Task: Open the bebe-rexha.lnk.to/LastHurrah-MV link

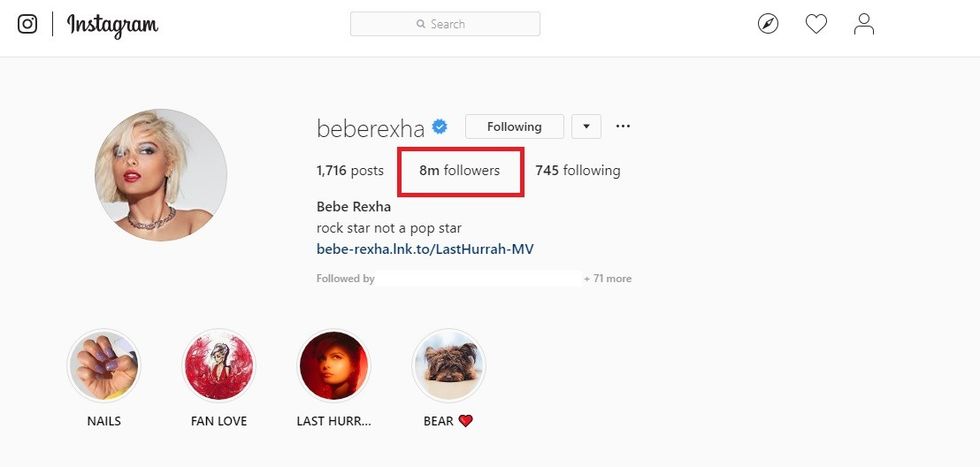Action: click(425, 249)
